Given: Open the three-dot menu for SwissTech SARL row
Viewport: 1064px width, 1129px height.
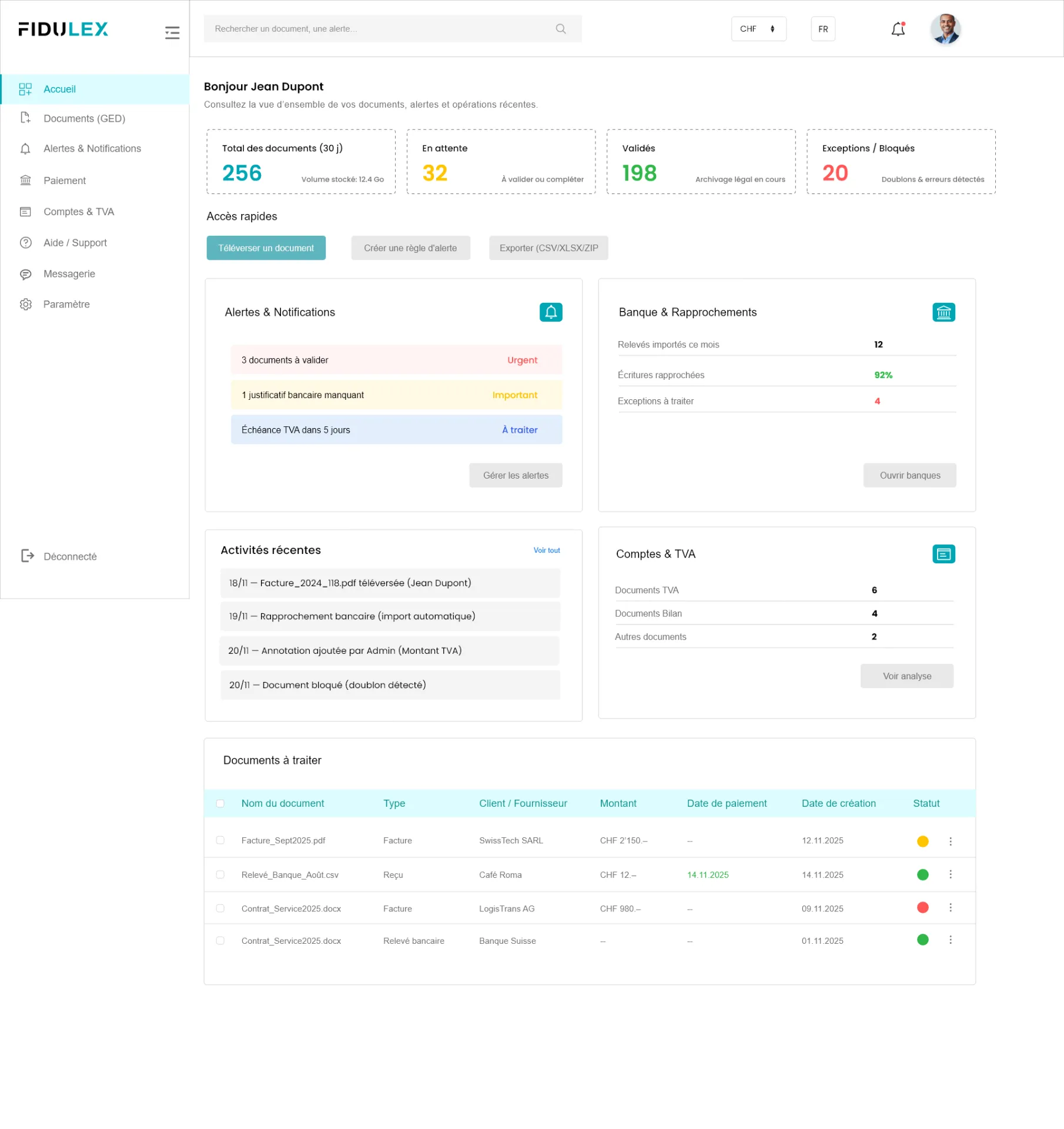Looking at the screenshot, I should [950, 841].
